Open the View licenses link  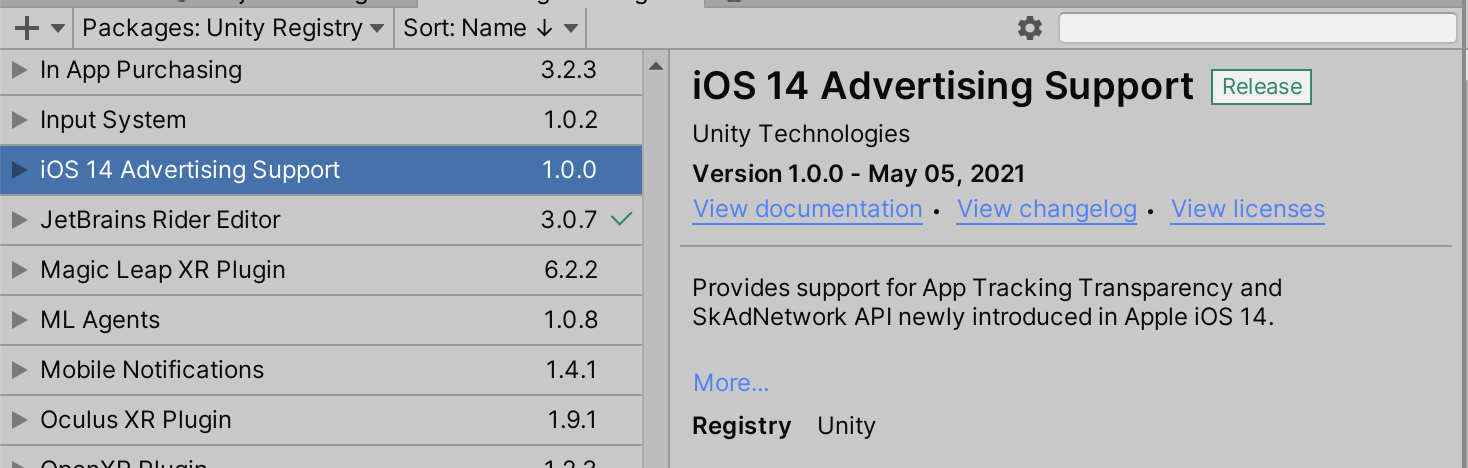[x=1248, y=209]
